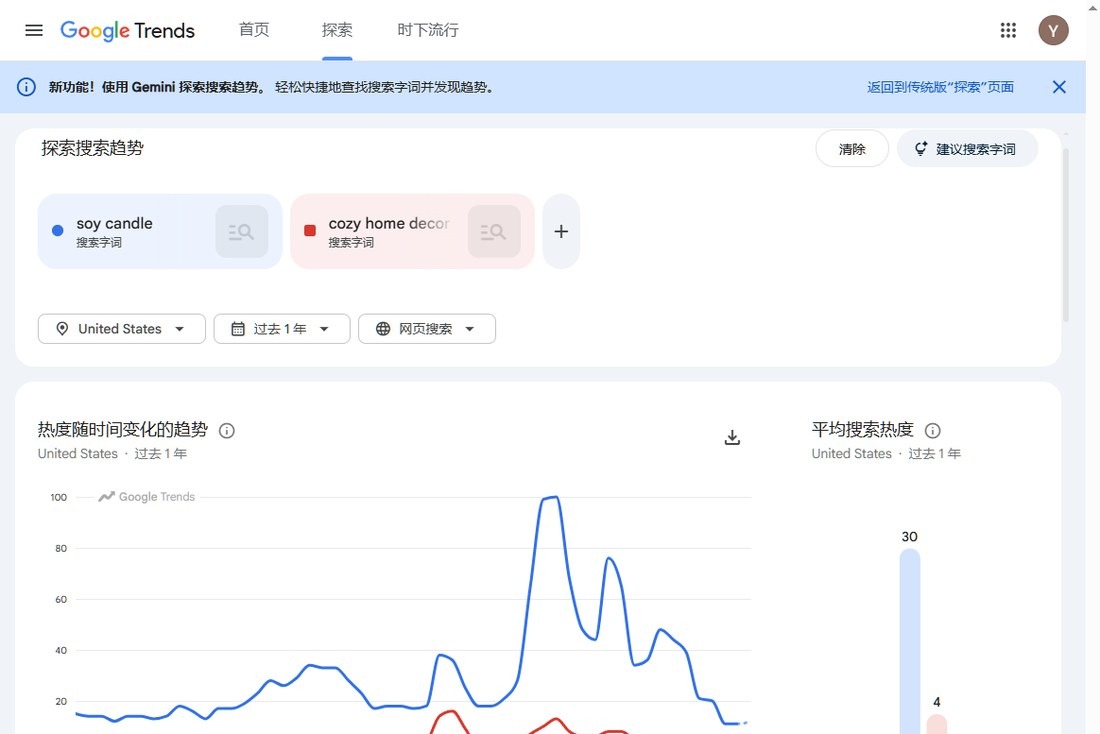
Task: Add a new comparison term
Action: click(x=561, y=232)
